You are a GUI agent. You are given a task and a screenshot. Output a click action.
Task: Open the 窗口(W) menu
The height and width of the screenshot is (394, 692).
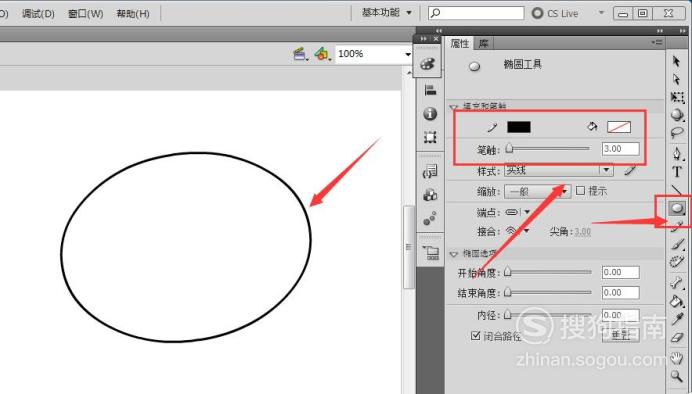coord(86,14)
